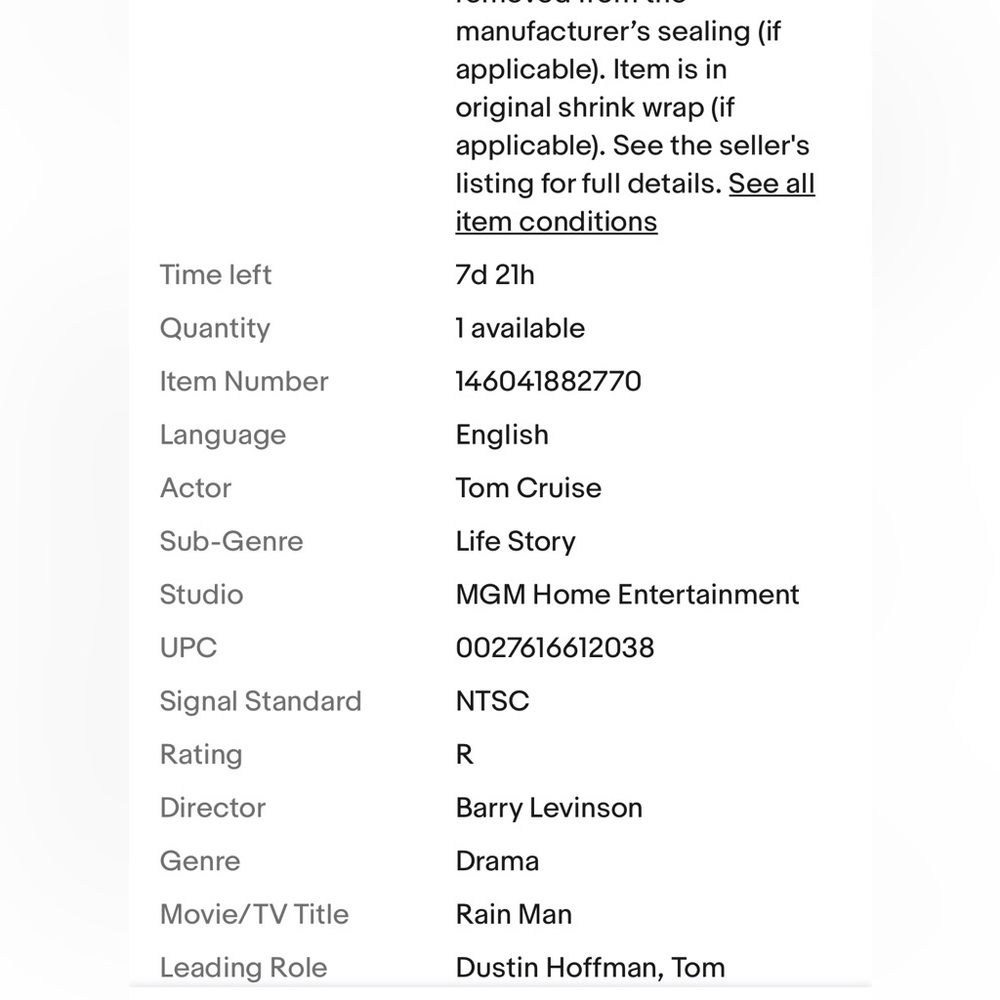Viewport: 1000px width, 1000px height.
Task: Click the UPC value 0027616612038
Action: click(555, 647)
